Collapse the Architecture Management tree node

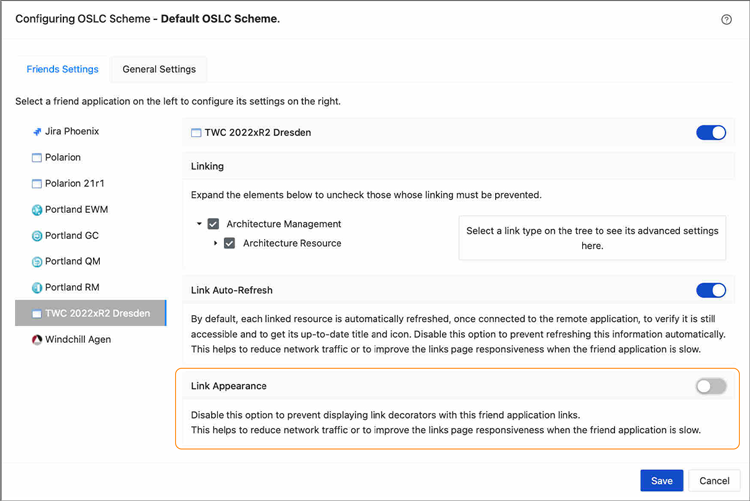[x=199, y=223]
